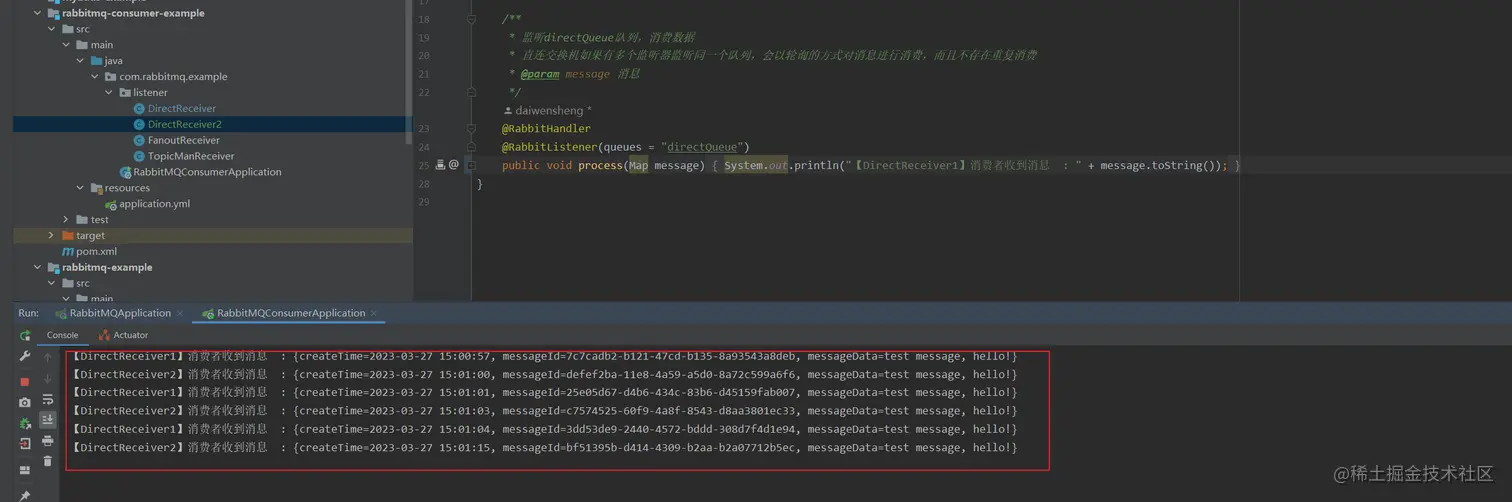Toggle soft-wrap in the console

pyautogui.click(x=47, y=399)
